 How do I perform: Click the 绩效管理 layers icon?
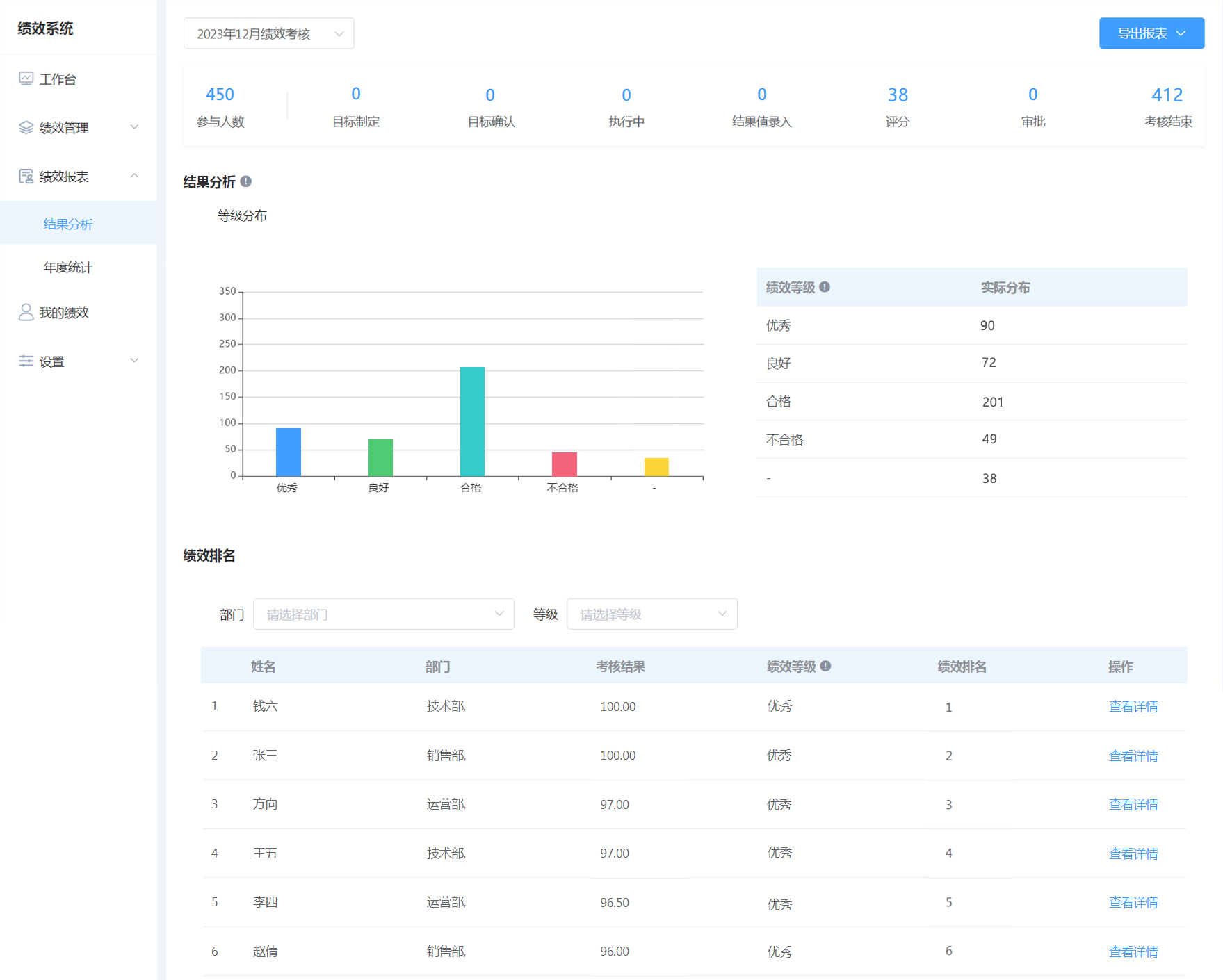tap(26, 127)
